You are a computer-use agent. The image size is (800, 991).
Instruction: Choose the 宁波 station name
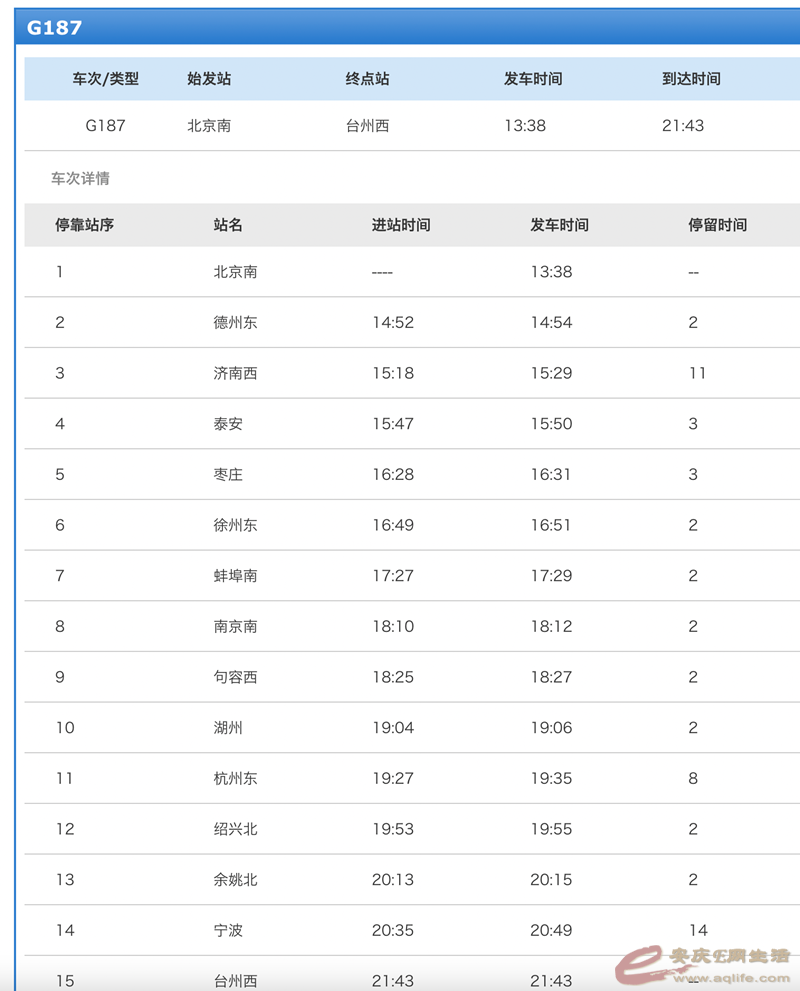(x=228, y=930)
